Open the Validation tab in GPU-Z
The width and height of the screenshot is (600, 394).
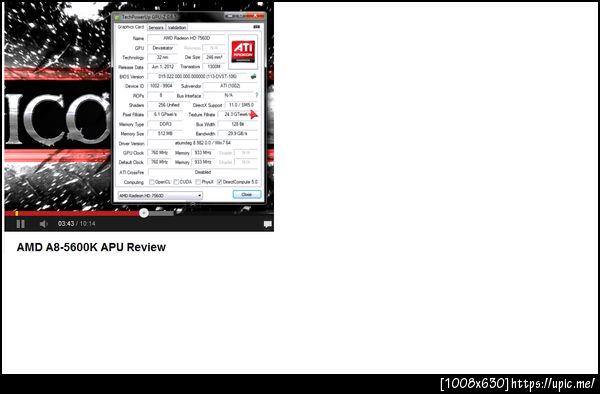coord(177,28)
